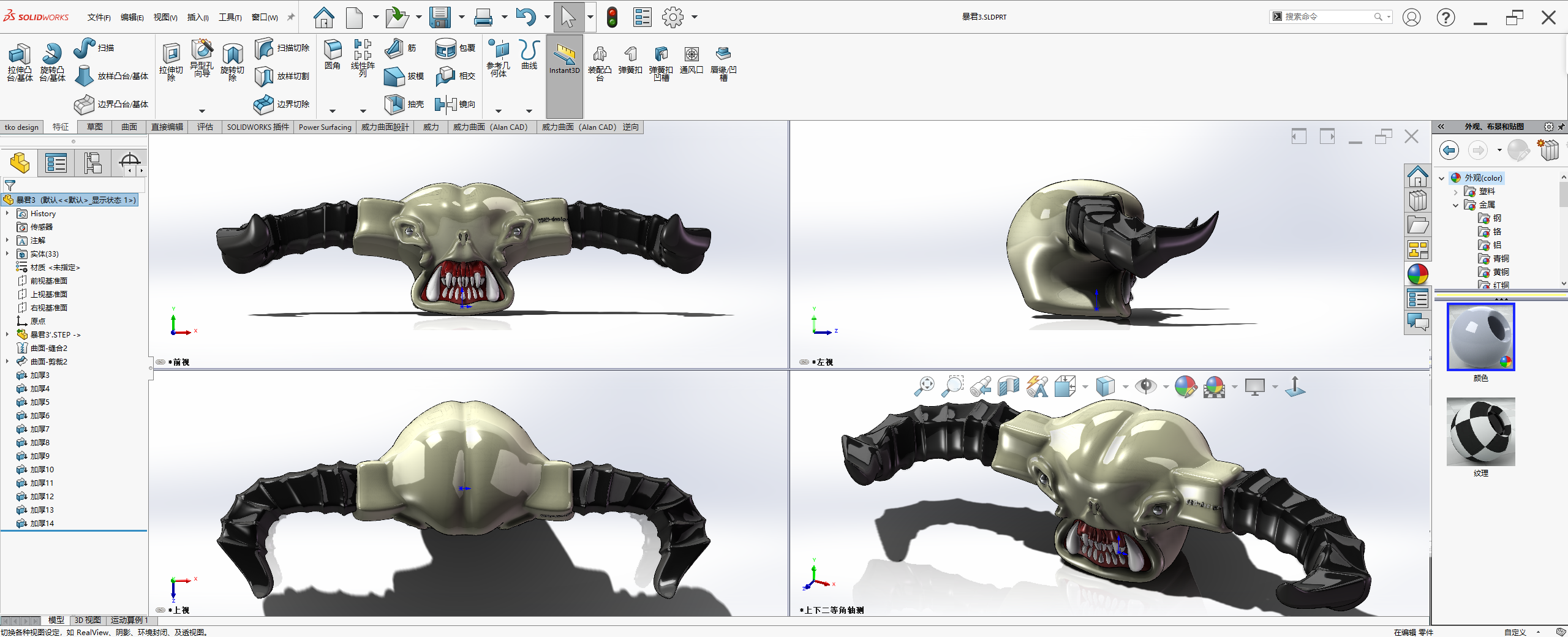Select the Swept Cut (扫描切除) tool
This screenshot has height=637, width=1568.
(282, 48)
